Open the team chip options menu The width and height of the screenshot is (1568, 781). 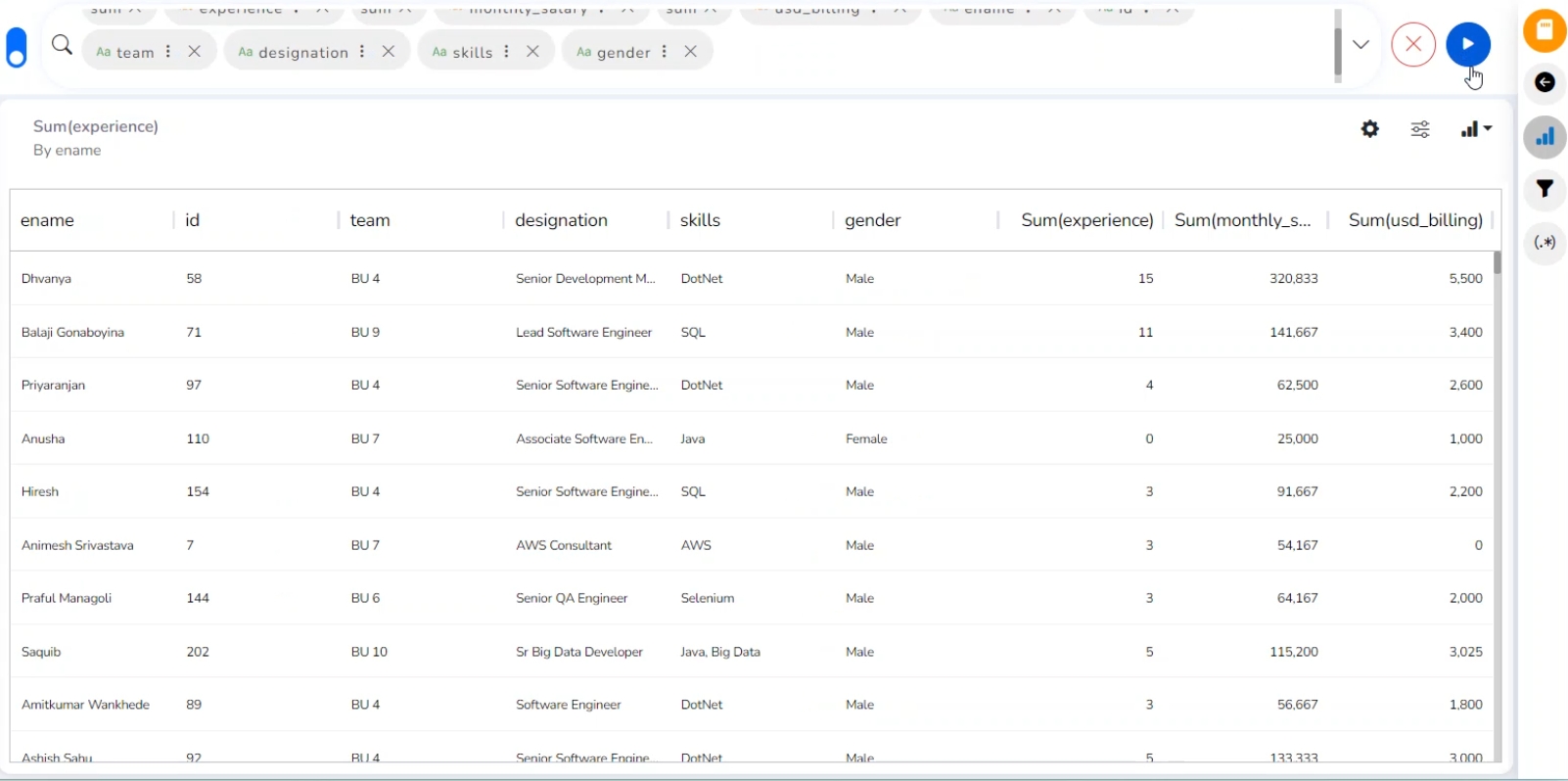pos(169,51)
